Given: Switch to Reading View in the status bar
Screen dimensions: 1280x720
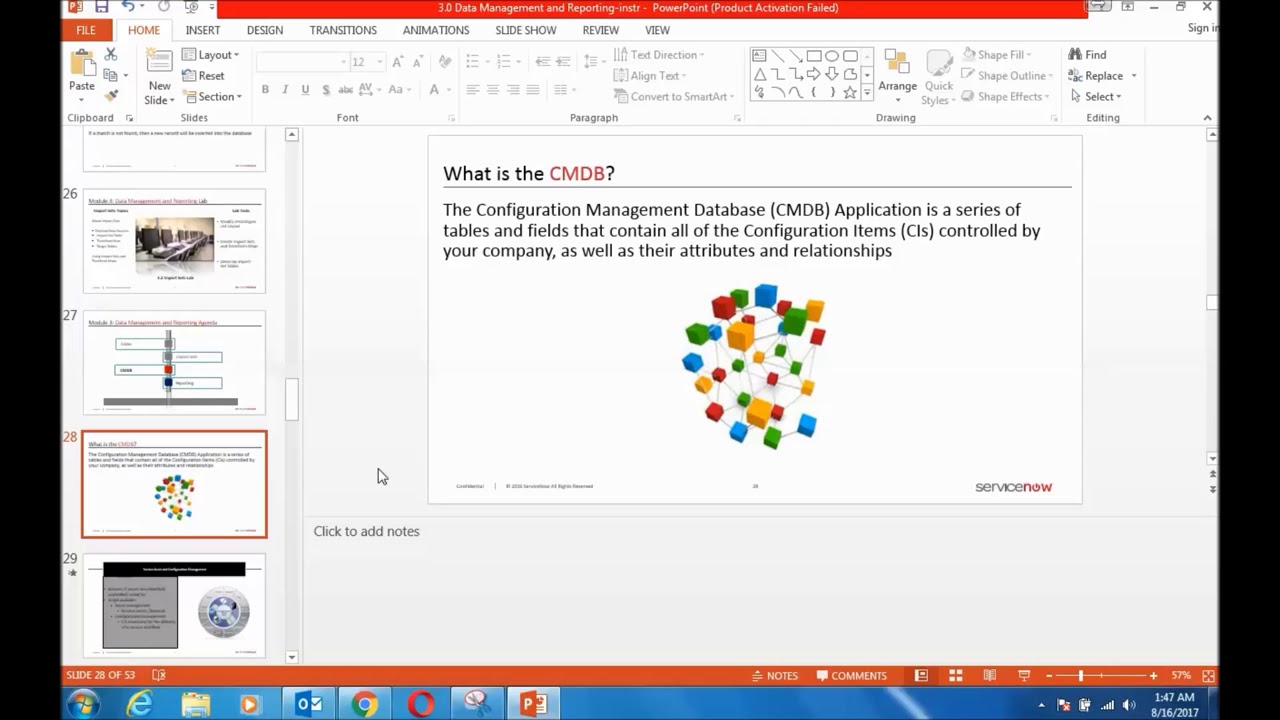Looking at the screenshot, I should [990, 676].
